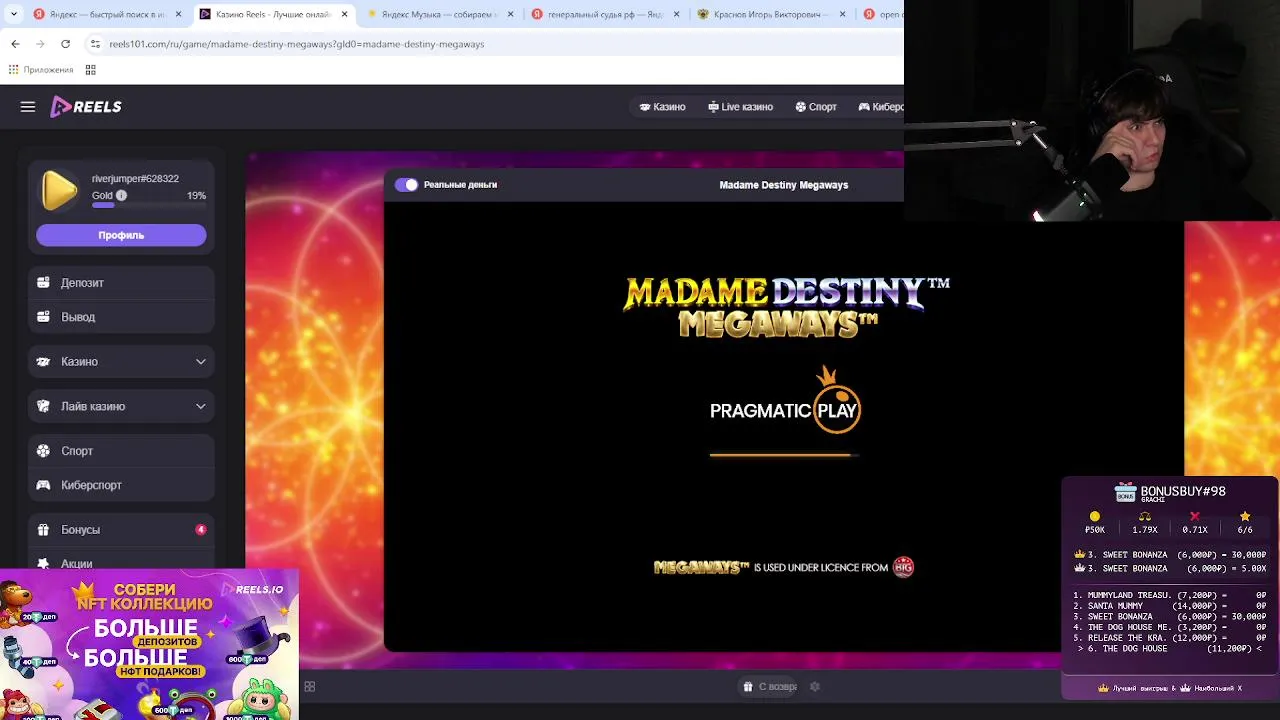
Task: Open Live казино in the top navigation
Action: tap(740, 107)
